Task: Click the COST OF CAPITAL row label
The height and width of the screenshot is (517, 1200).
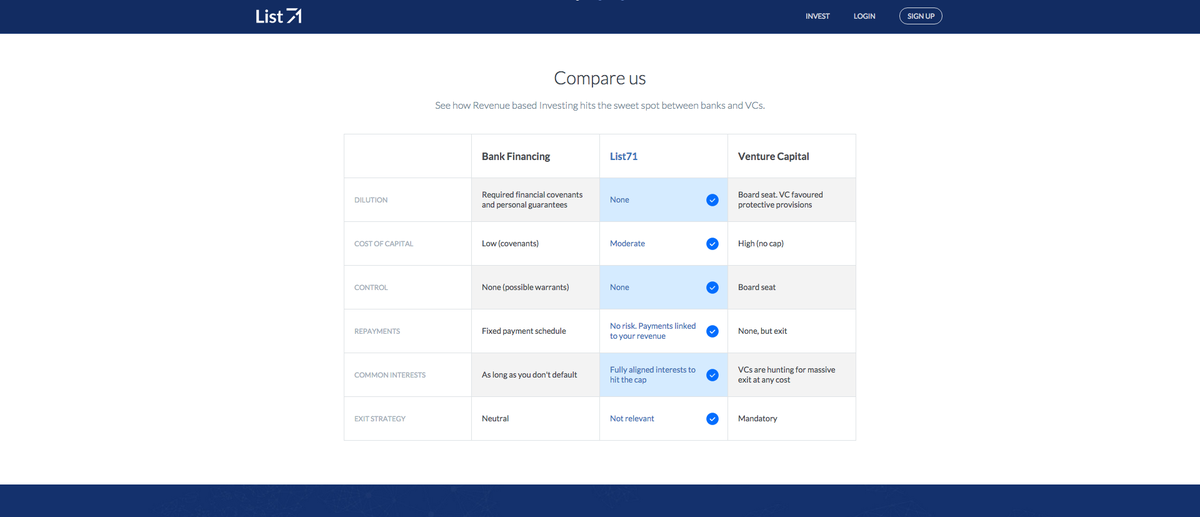Action: [383, 244]
